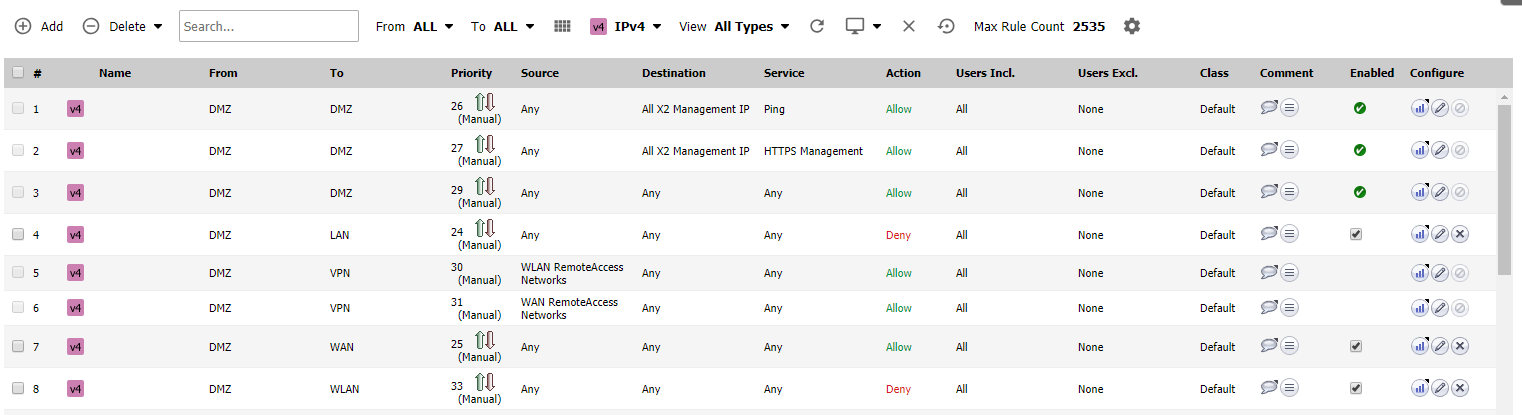Screen dimensions: 1522x415
Task: Click the Search input field
Action: 269,26
